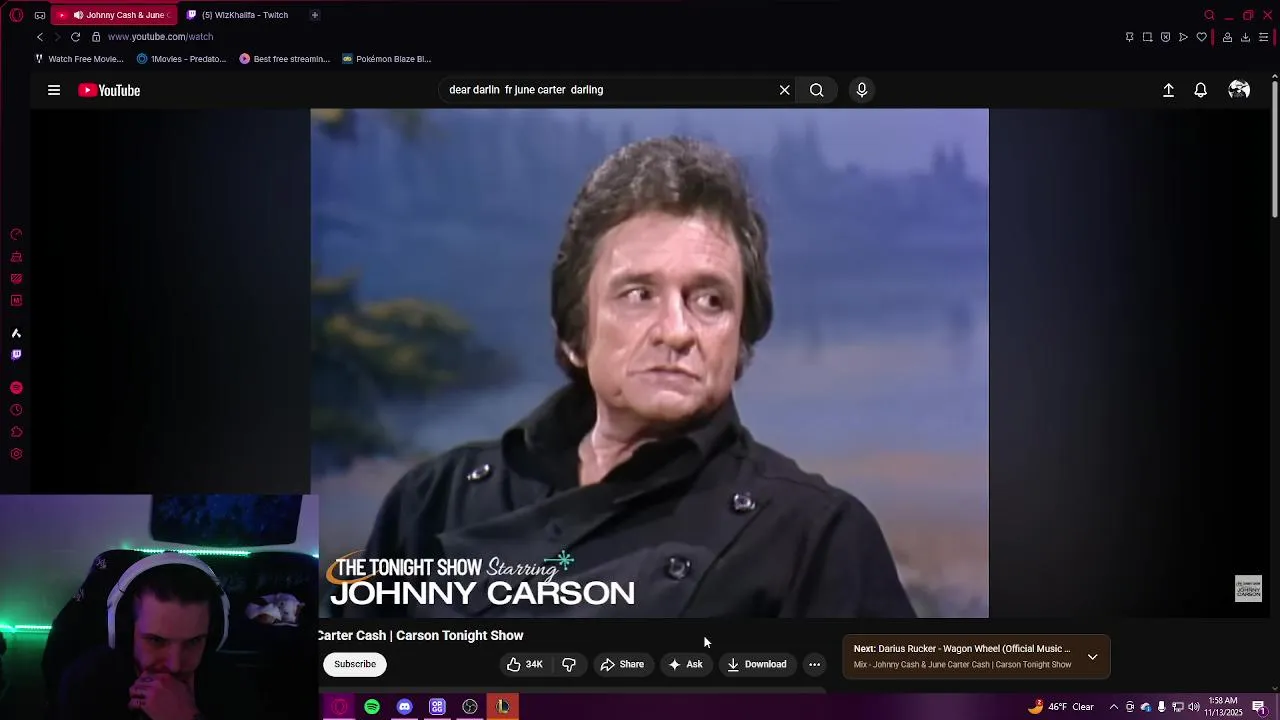Dislike the video
Viewport: 1280px width, 720px height.
569,664
